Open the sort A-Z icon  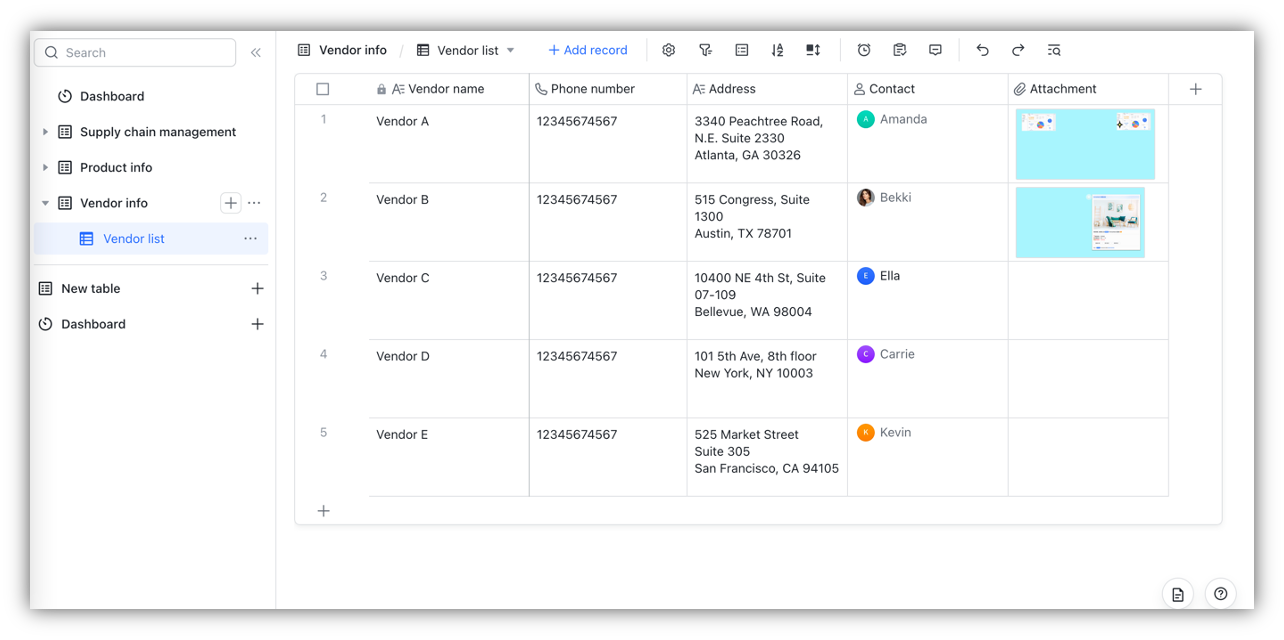(x=777, y=50)
